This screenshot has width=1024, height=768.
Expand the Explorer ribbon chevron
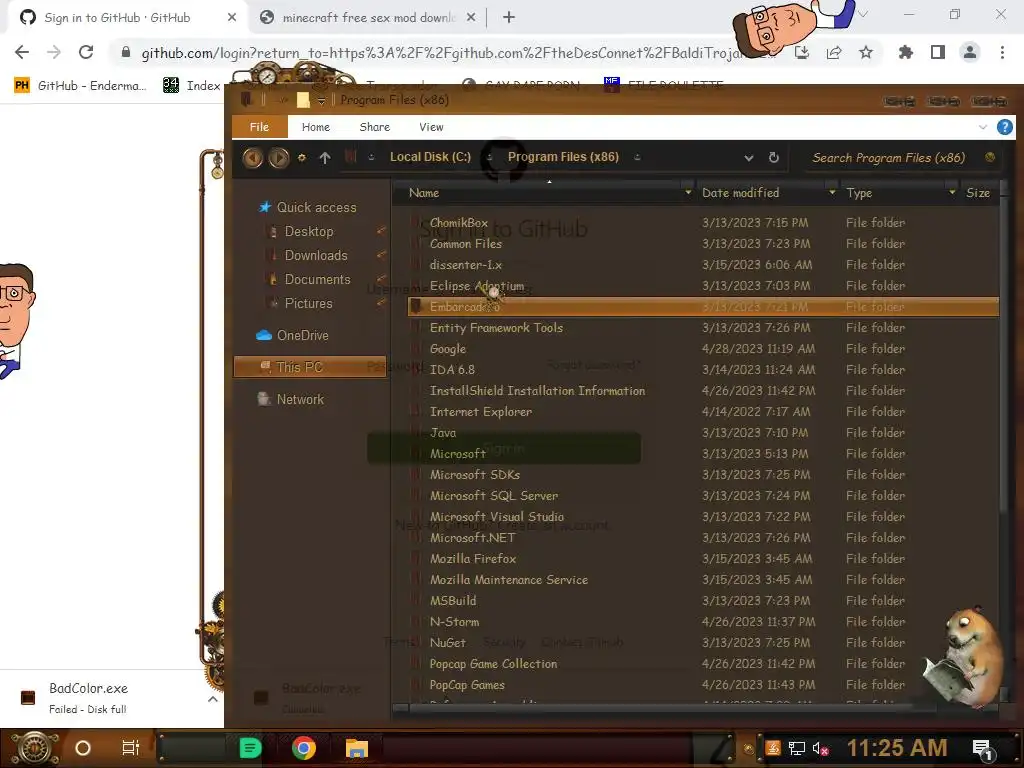click(982, 127)
